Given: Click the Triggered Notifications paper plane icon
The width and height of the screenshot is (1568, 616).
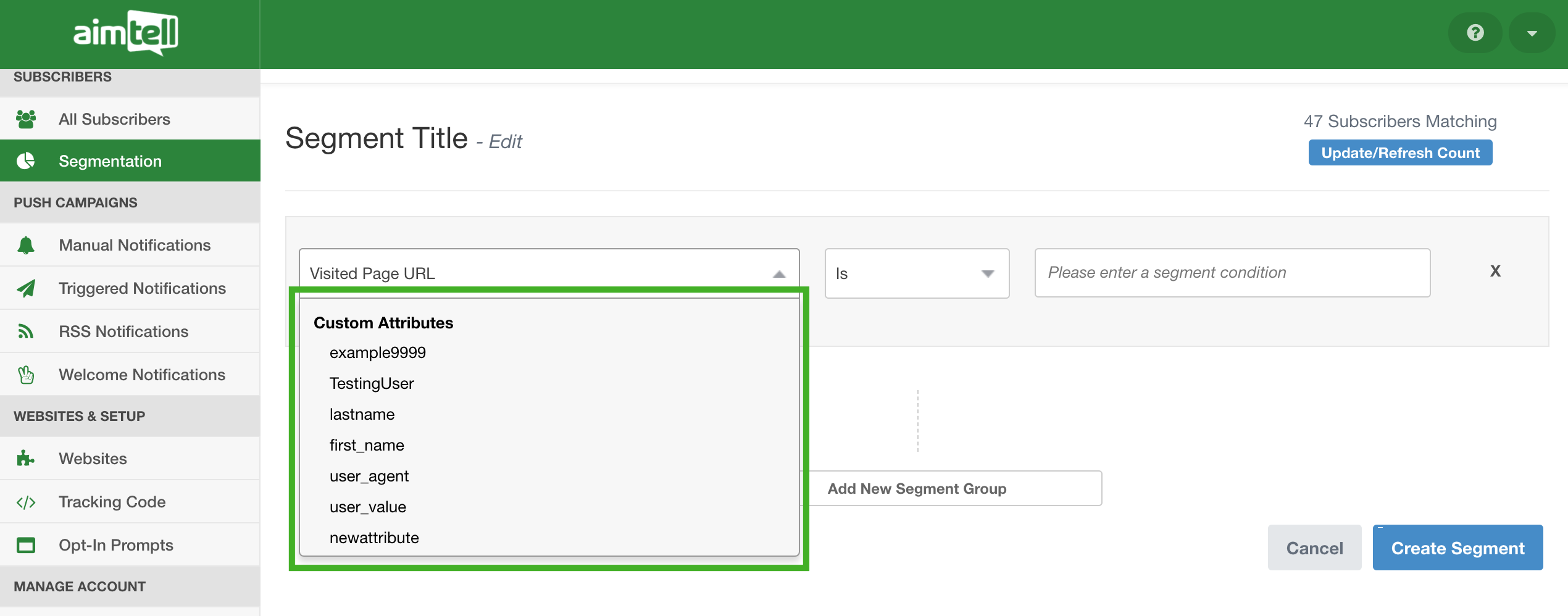Looking at the screenshot, I should pyautogui.click(x=26, y=288).
